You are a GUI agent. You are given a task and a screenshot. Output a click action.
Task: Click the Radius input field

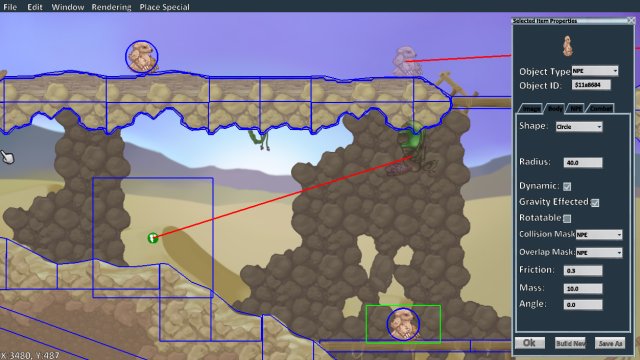[x=583, y=162]
